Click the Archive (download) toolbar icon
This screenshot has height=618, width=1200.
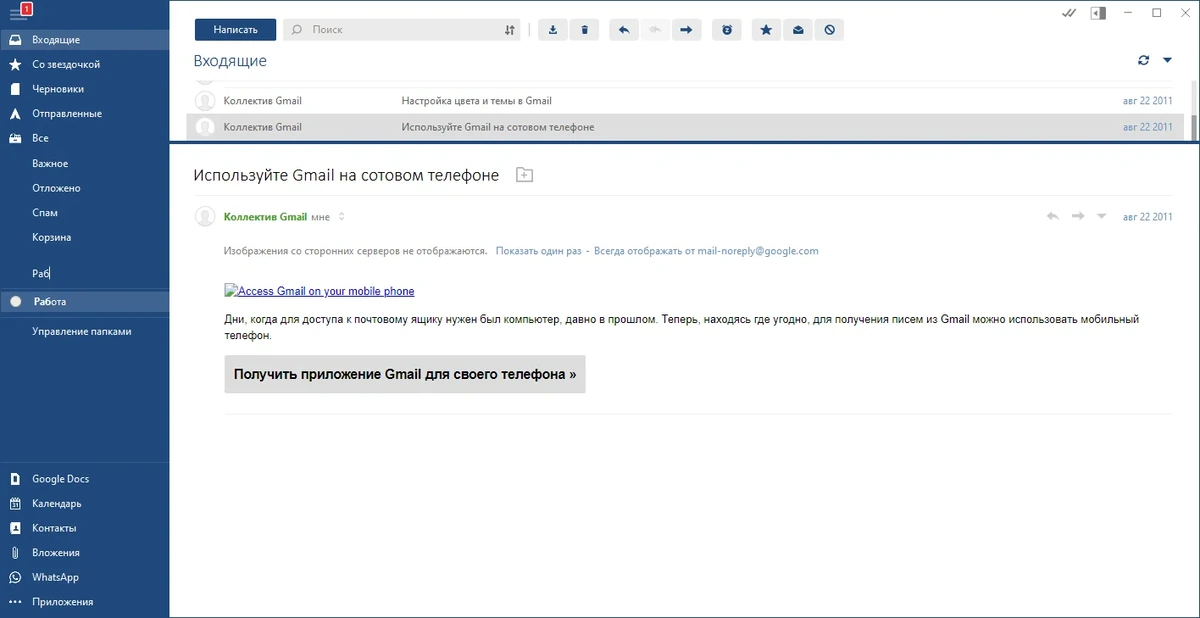[x=553, y=30]
